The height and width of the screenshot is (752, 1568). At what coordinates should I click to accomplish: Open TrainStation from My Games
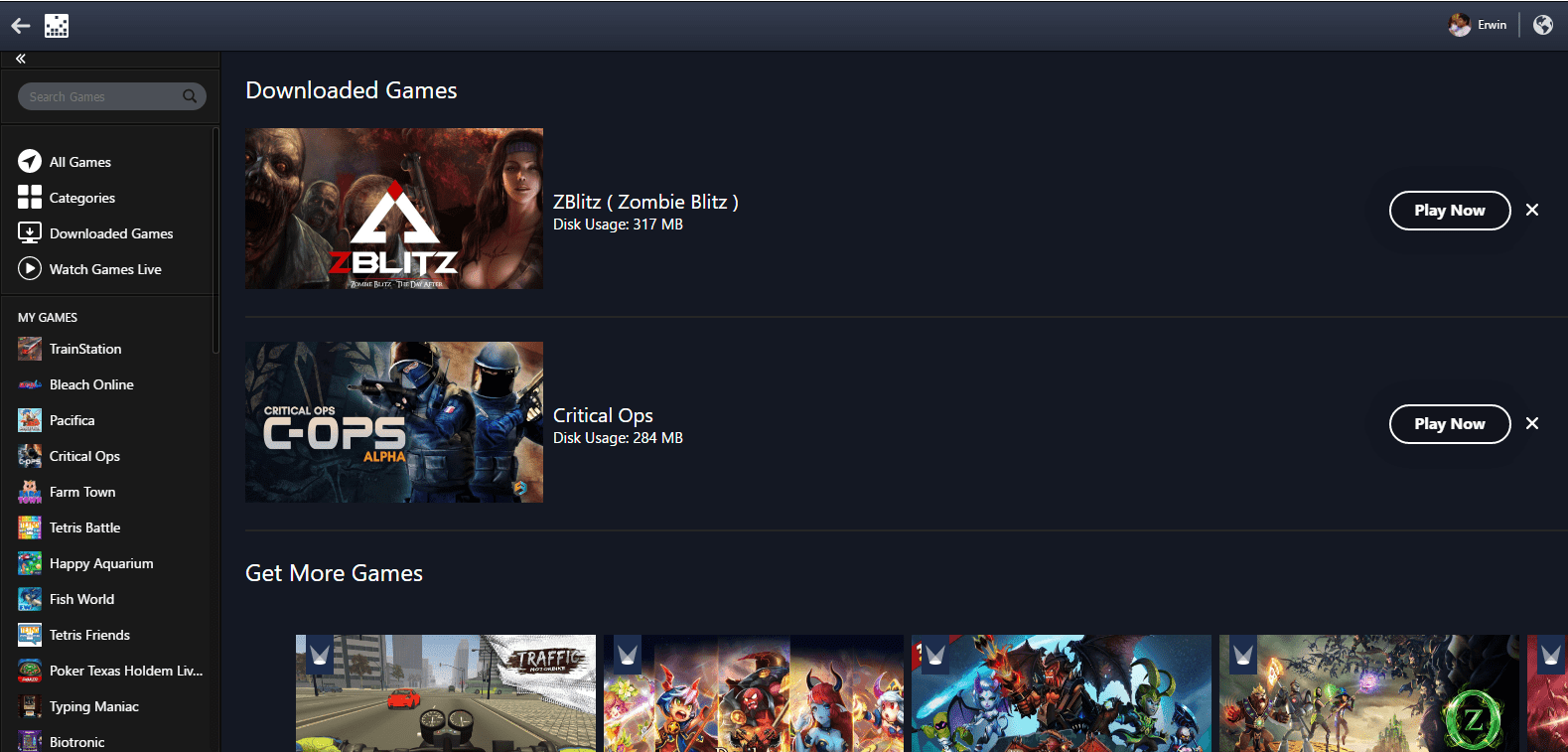coord(85,349)
